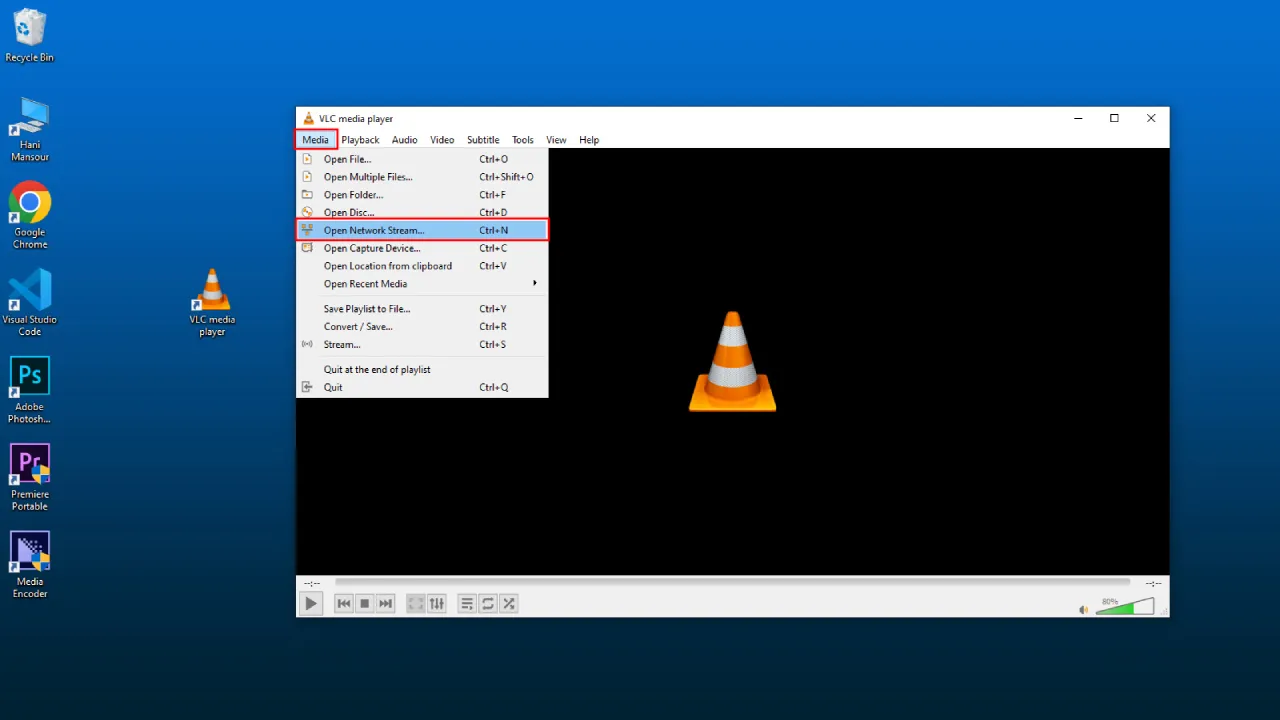
Task: Open the Subtitle menu
Action: click(x=483, y=140)
